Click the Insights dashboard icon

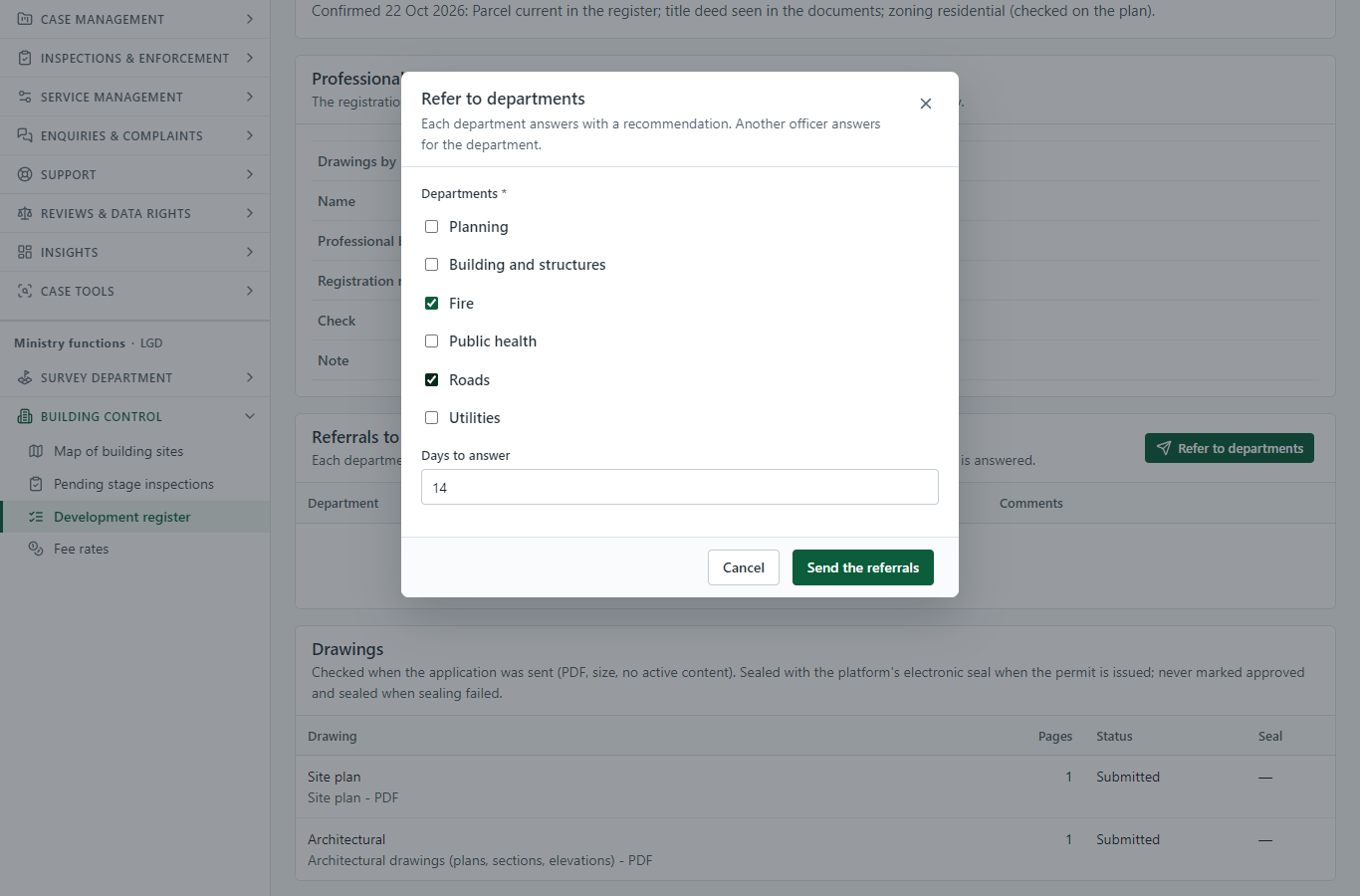[25, 252]
